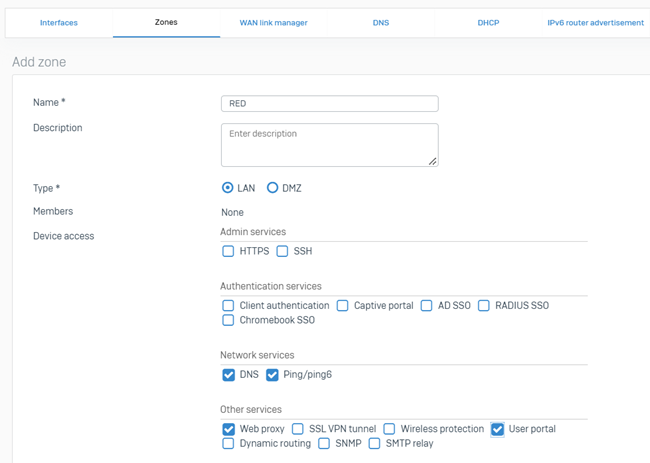
Task: Uncheck the DNS network service
Action: coord(228,375)
